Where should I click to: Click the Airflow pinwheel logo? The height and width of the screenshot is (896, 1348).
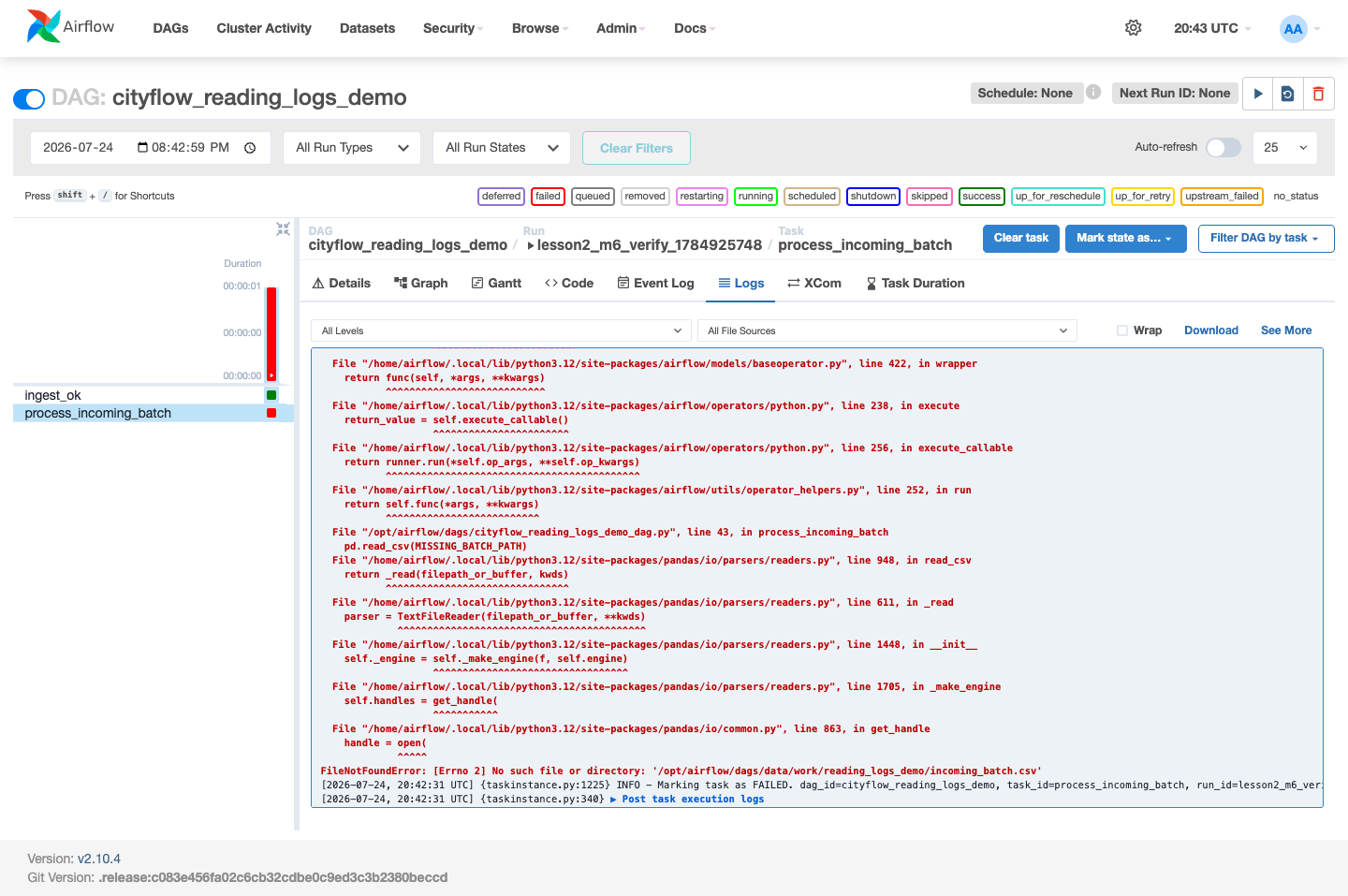(x=43, y=27)
